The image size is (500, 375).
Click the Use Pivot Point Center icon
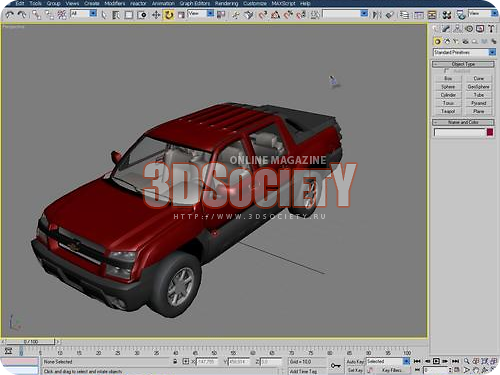coord(221,15)
